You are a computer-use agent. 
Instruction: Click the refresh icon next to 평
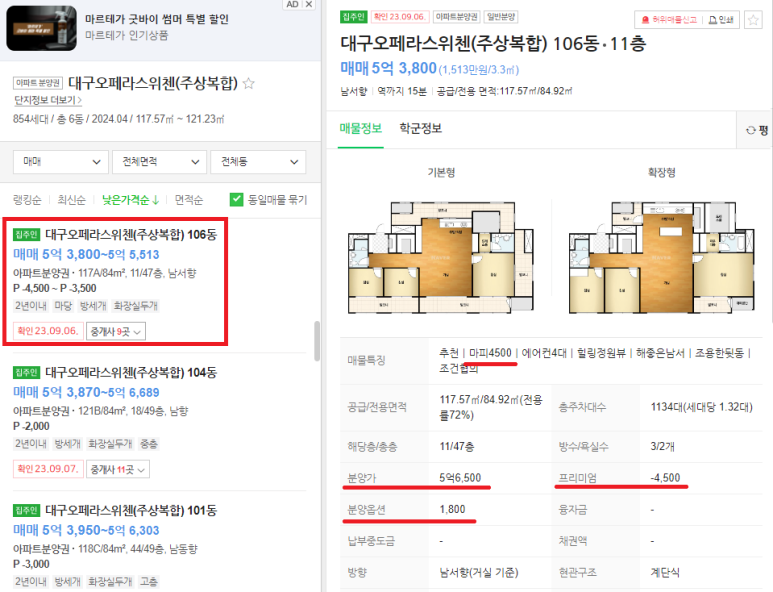pos(750,131)
